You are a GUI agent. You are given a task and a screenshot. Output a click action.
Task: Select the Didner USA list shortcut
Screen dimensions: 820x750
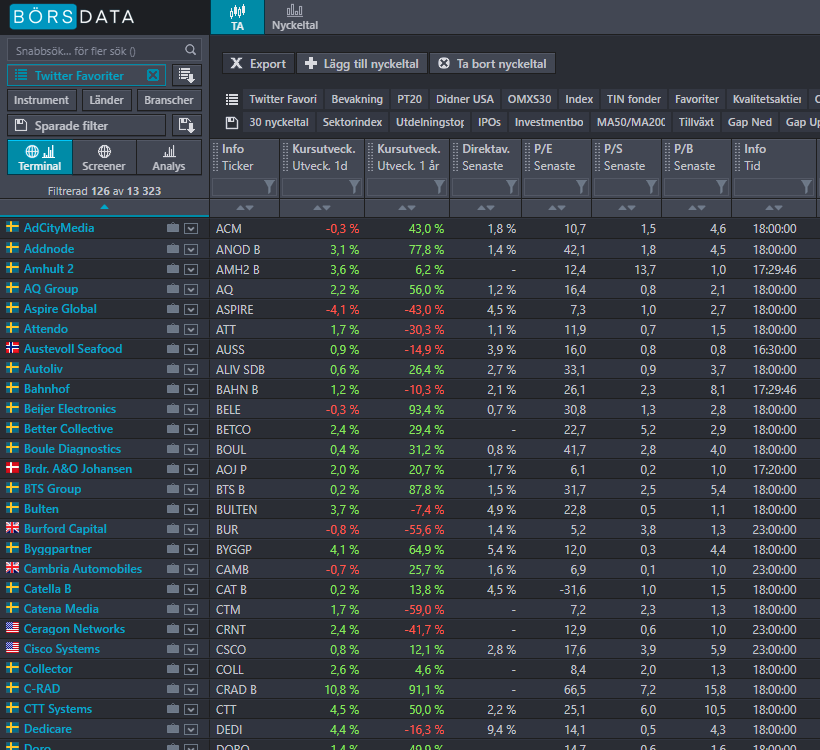pyautogui.click(x=465, y=99)
